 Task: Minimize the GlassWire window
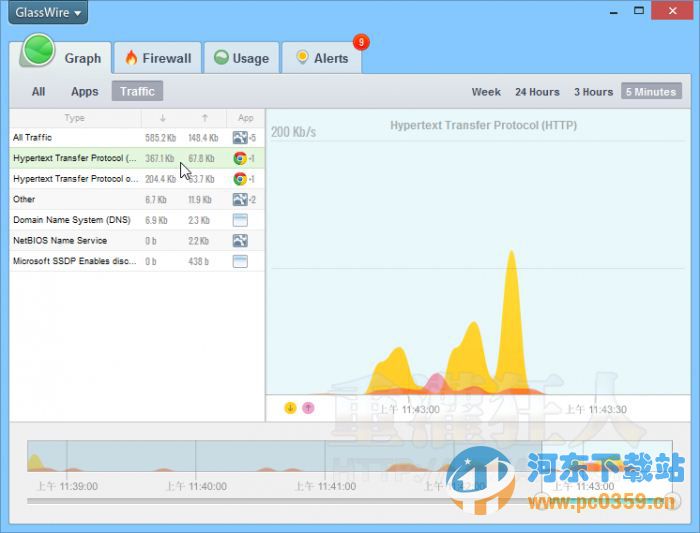click(x=614, y=12)
